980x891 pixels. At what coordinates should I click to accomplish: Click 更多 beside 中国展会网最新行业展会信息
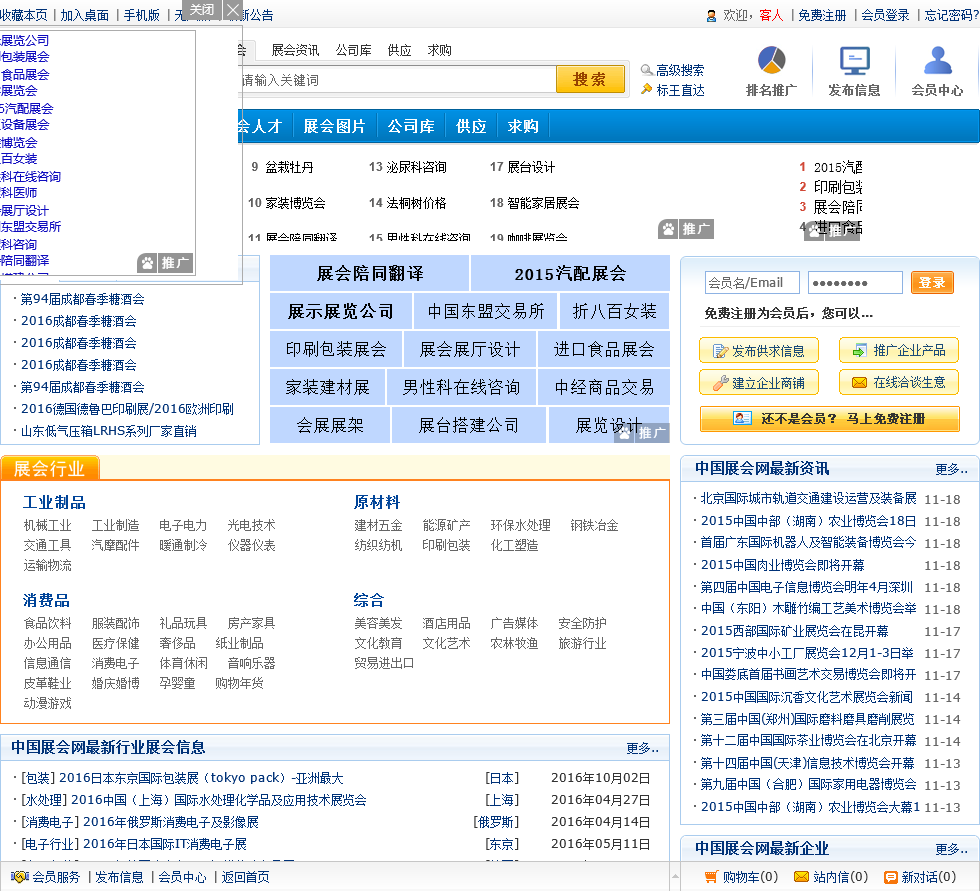point(642,748)
